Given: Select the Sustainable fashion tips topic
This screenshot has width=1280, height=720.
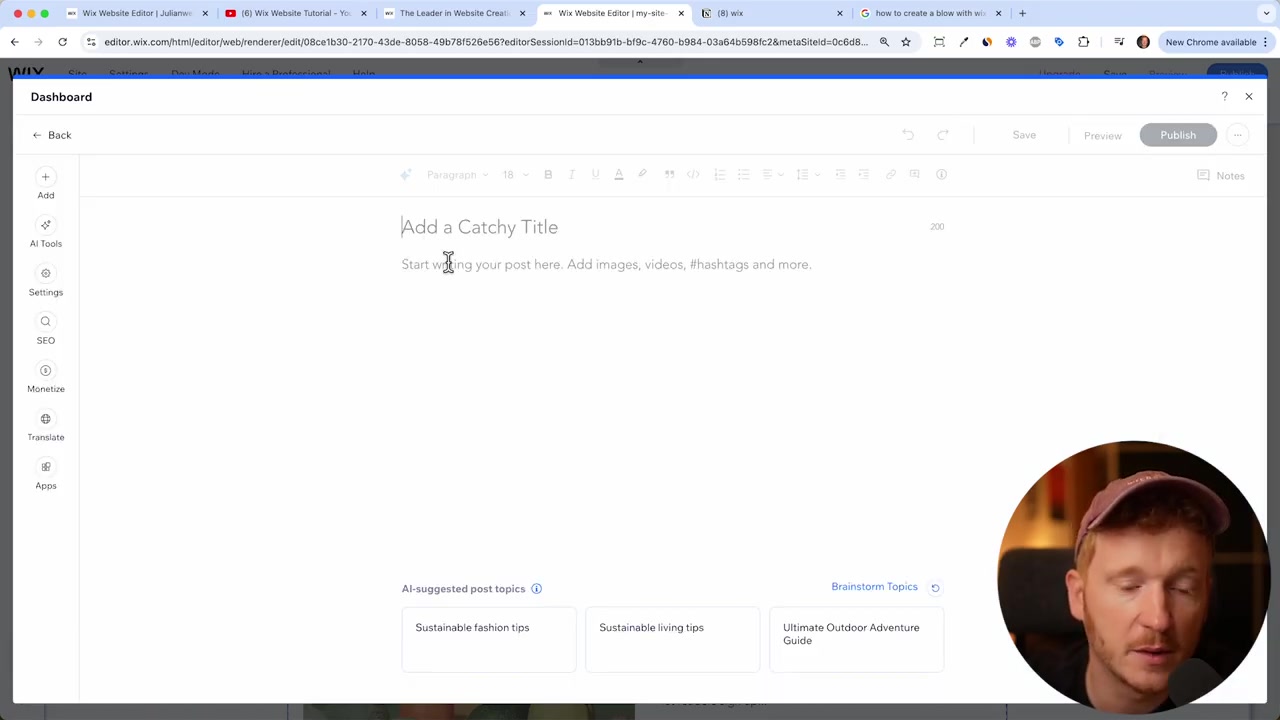Looking at the screenshot, I should 489,639.
